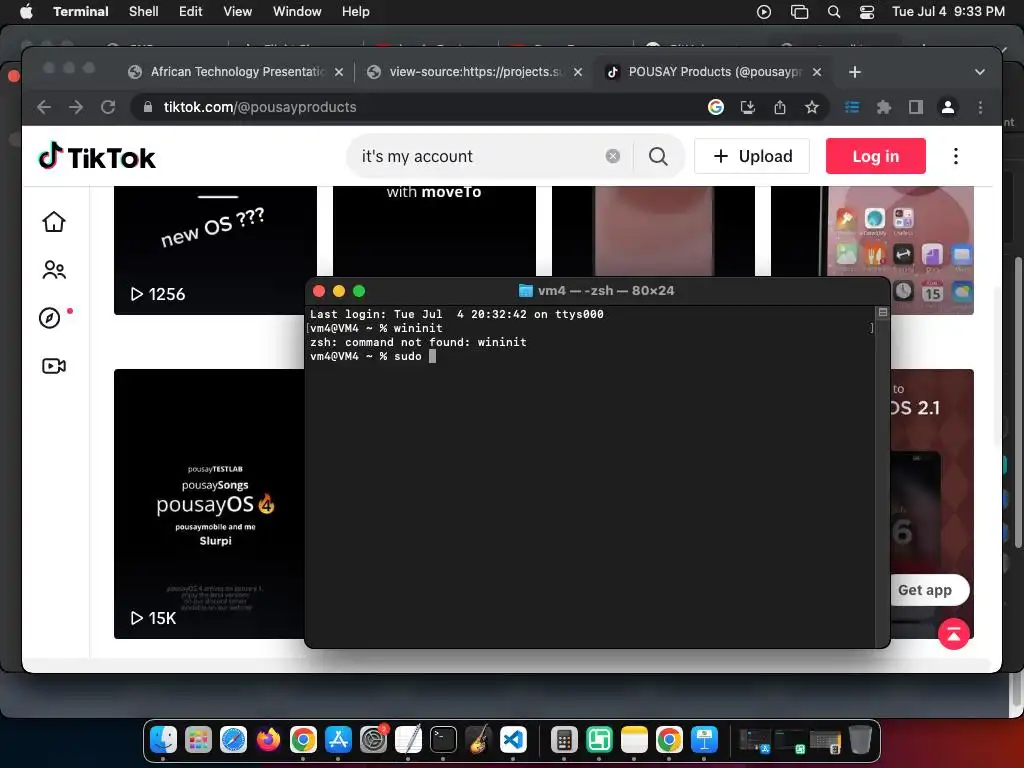The image size is (1024, 768).
Task: Open GarageBand from the Dock
Action: 478,740
